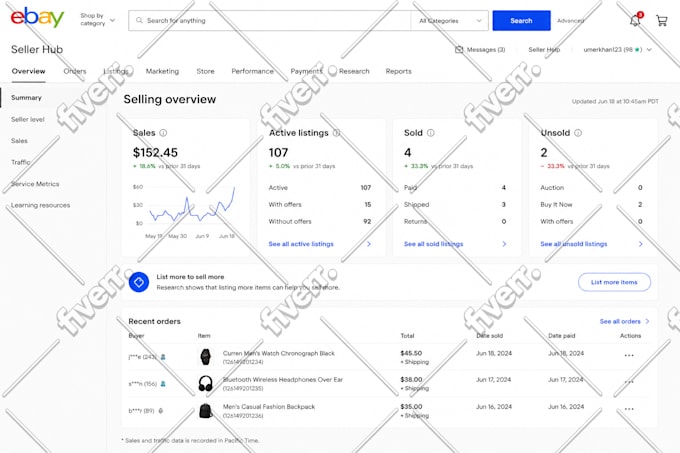680x453 pixels.
Task: Show info for Sold card
Action: click(430, 133)
